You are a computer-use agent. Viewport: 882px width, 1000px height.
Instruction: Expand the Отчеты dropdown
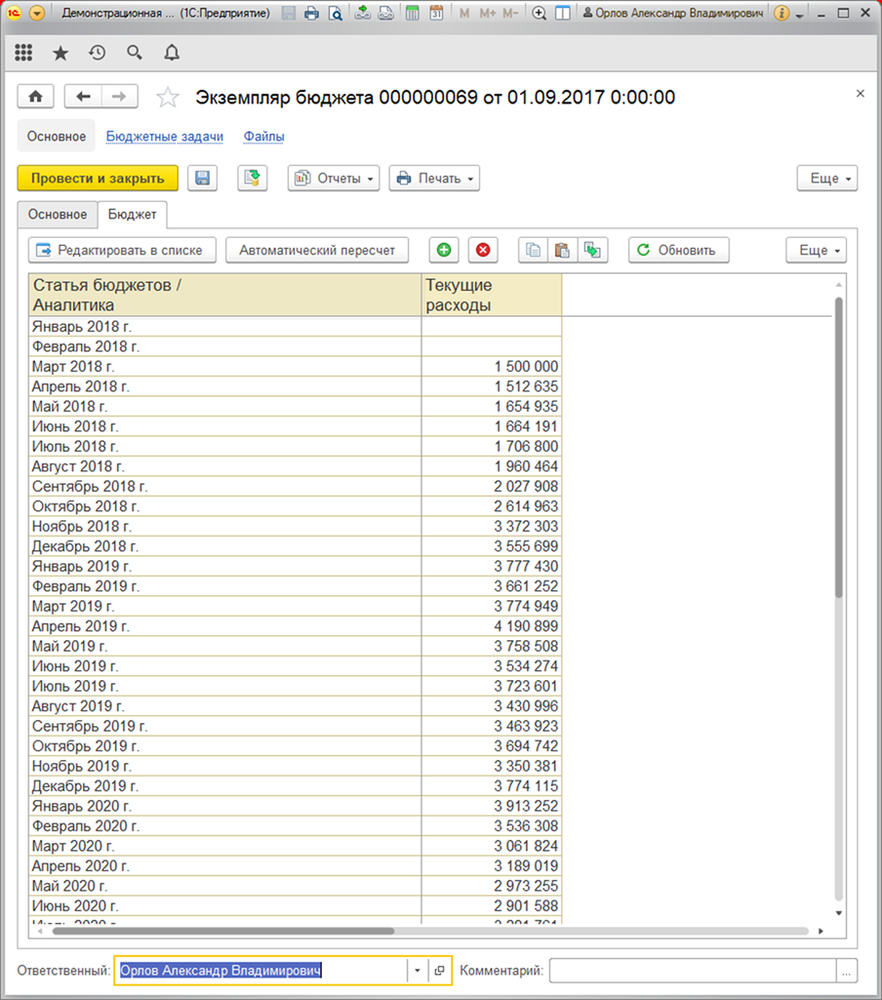pyautogui.click(x=334, y=178)
